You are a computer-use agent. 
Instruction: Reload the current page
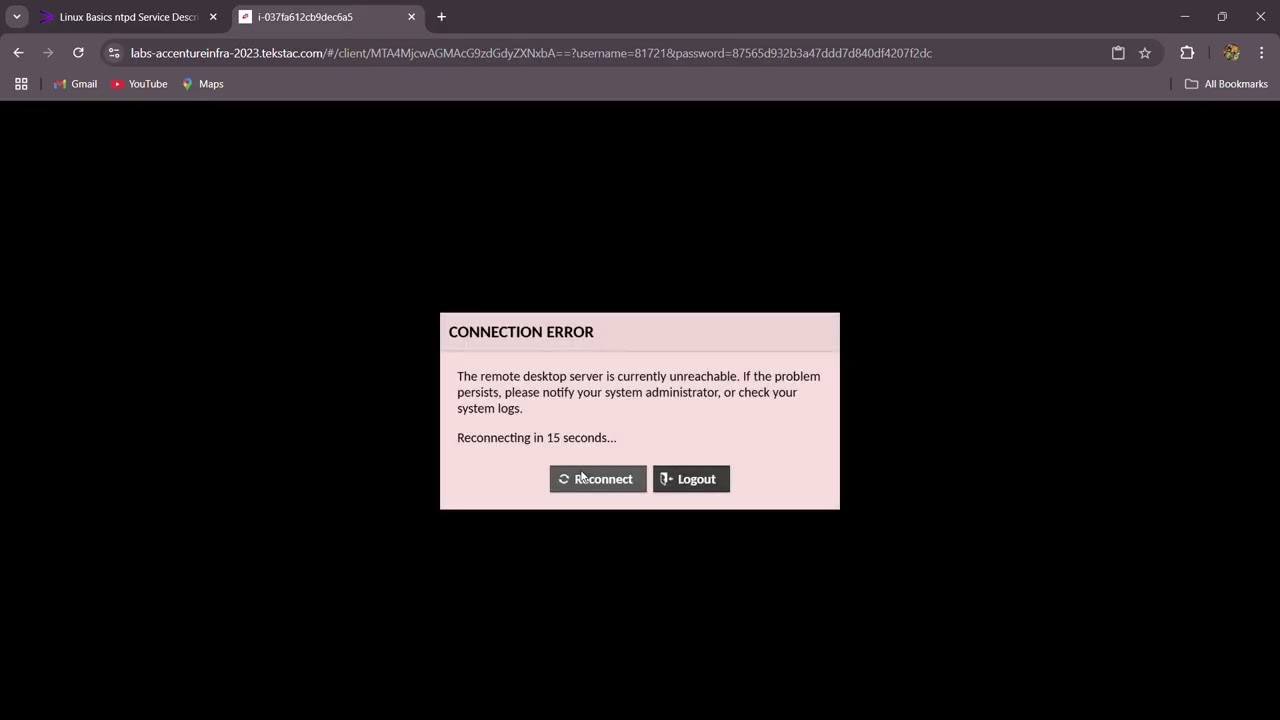tap(78, 53)
